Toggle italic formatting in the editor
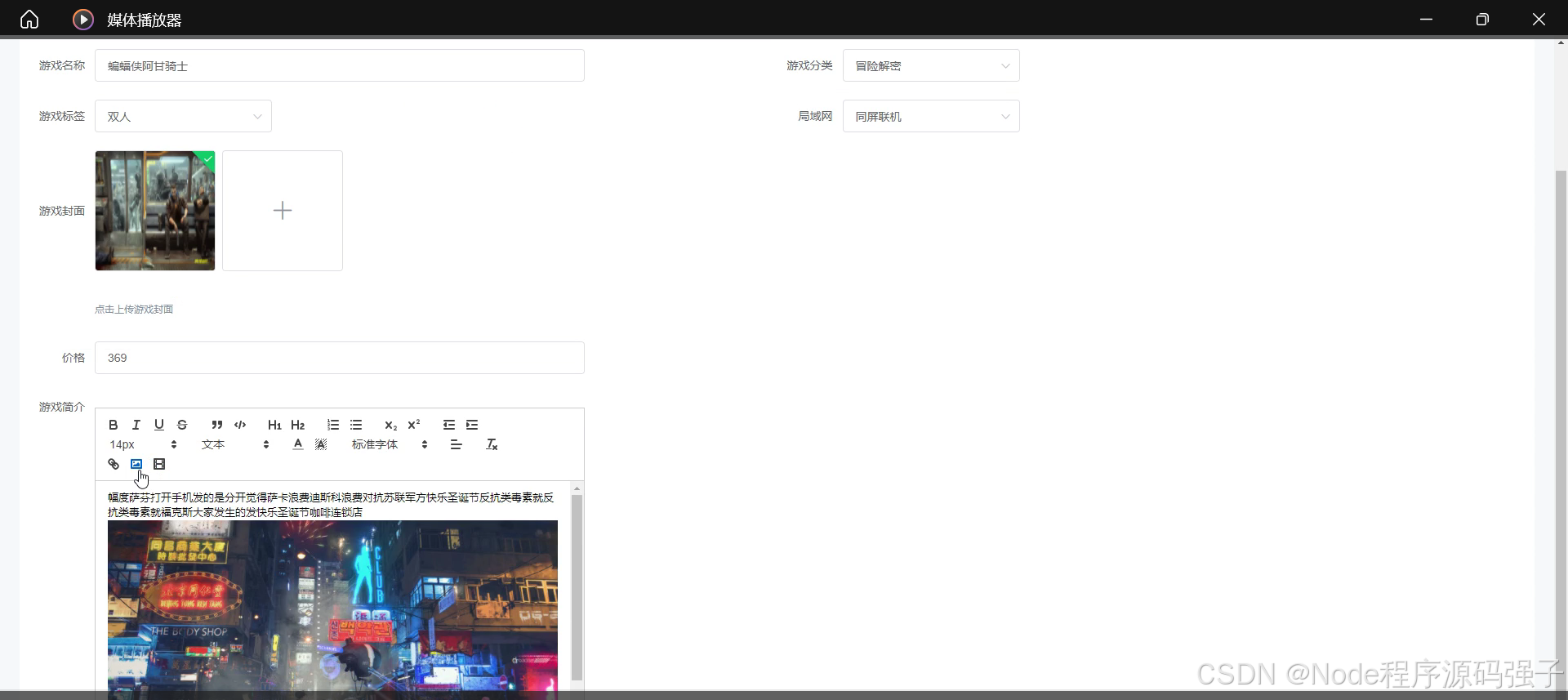The width and height of the screenshot is (1568, 700). point(136,425)
